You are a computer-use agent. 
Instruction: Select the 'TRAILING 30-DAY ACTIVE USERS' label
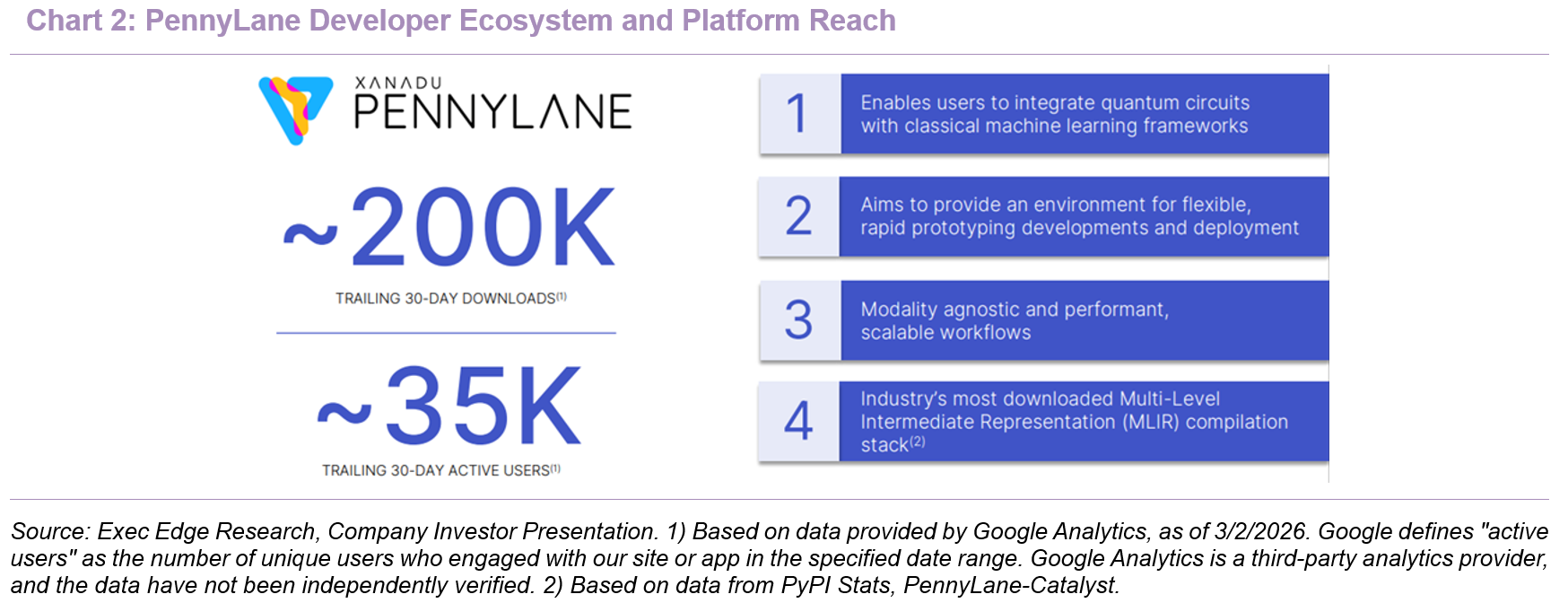click(441, 470)
